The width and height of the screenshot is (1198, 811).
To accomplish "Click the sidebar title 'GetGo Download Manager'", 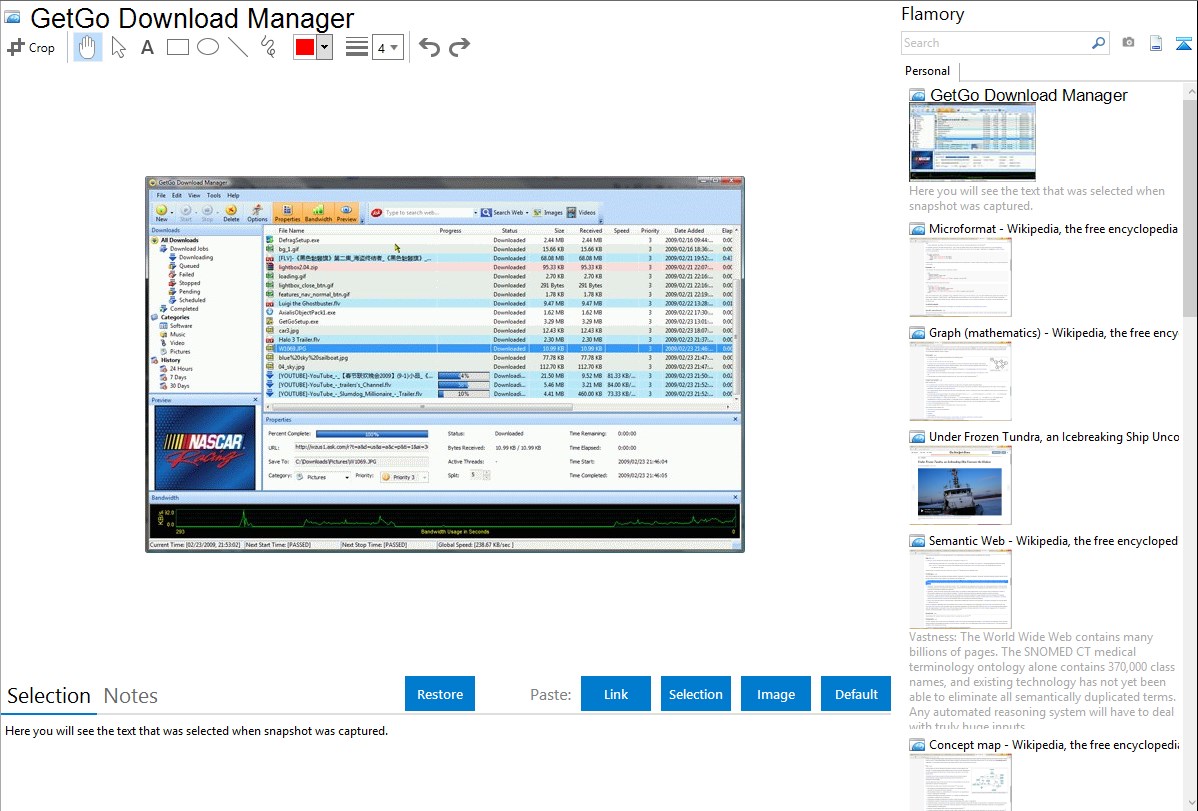I will [1028, 96].
